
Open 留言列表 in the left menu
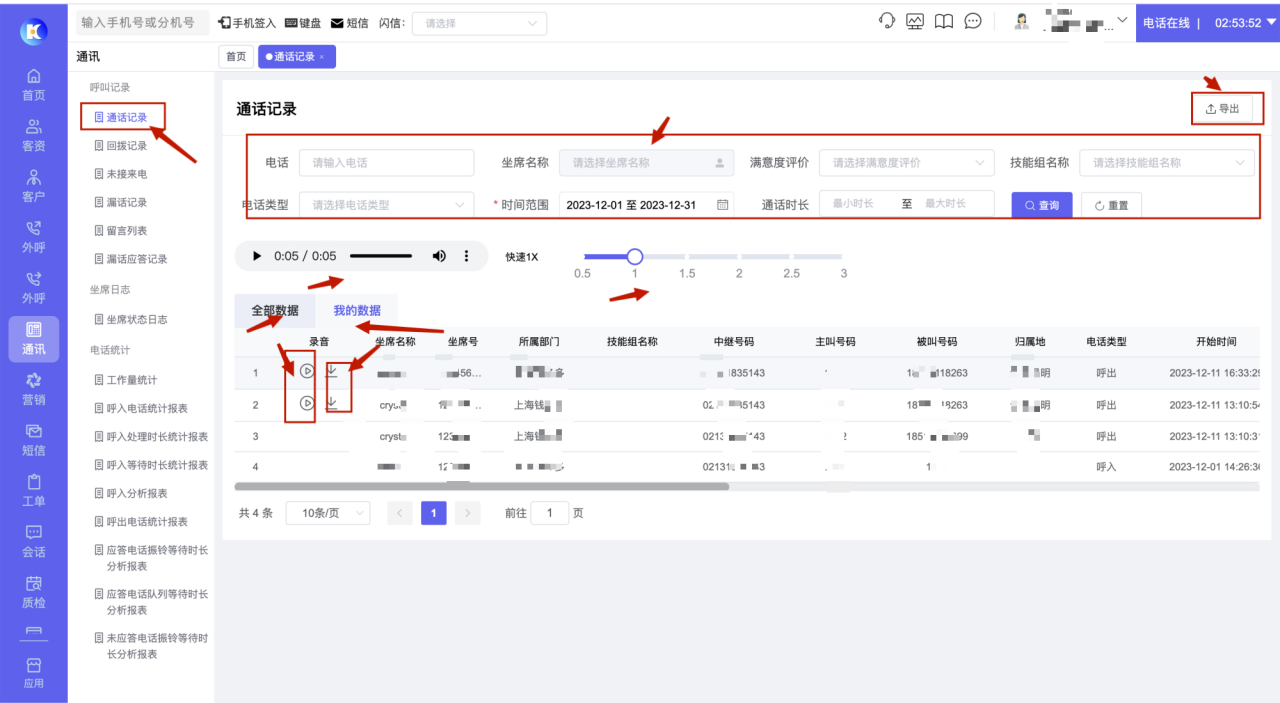(122, 231)
